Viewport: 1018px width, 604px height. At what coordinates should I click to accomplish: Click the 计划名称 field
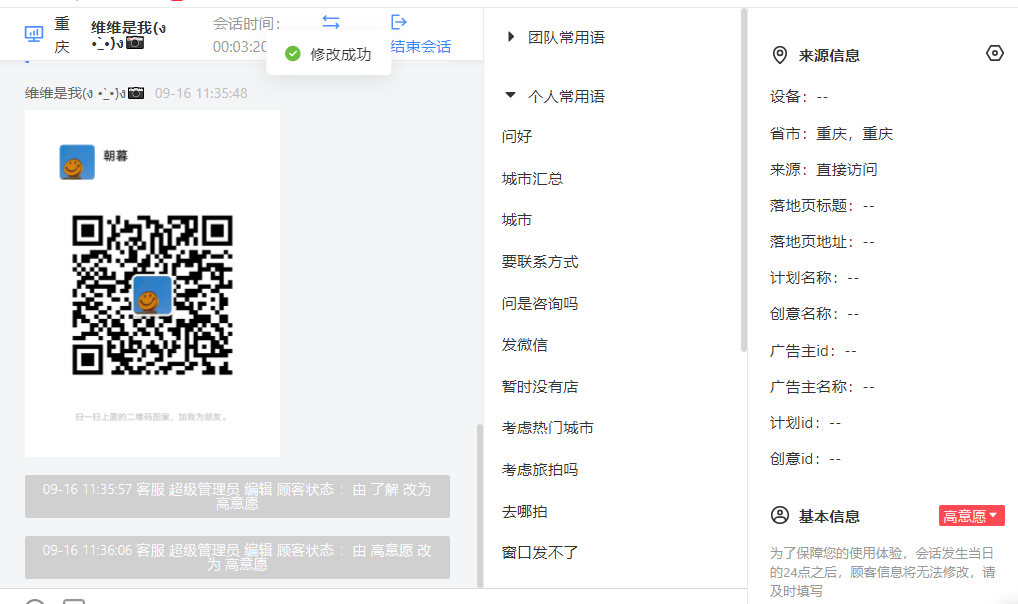click(x=814, y=278)
